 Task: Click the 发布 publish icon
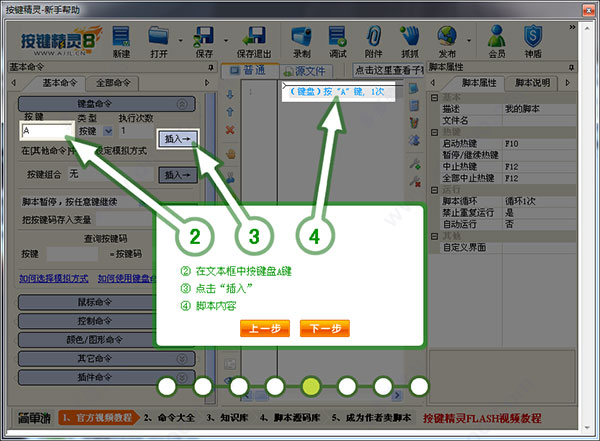pyautogui.click(x=447, y=41)
